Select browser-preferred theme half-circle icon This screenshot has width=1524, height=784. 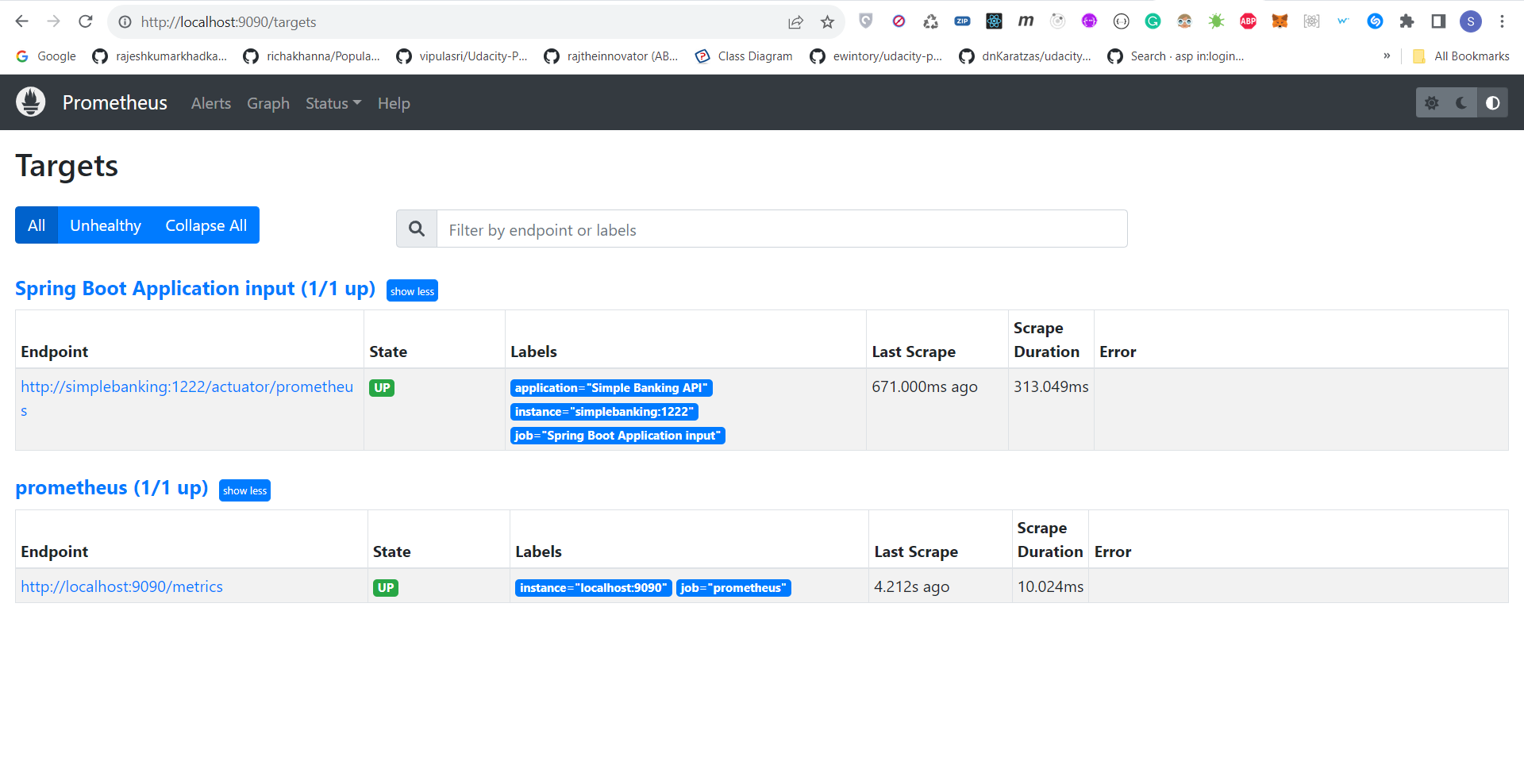(x=1492, y=102)
